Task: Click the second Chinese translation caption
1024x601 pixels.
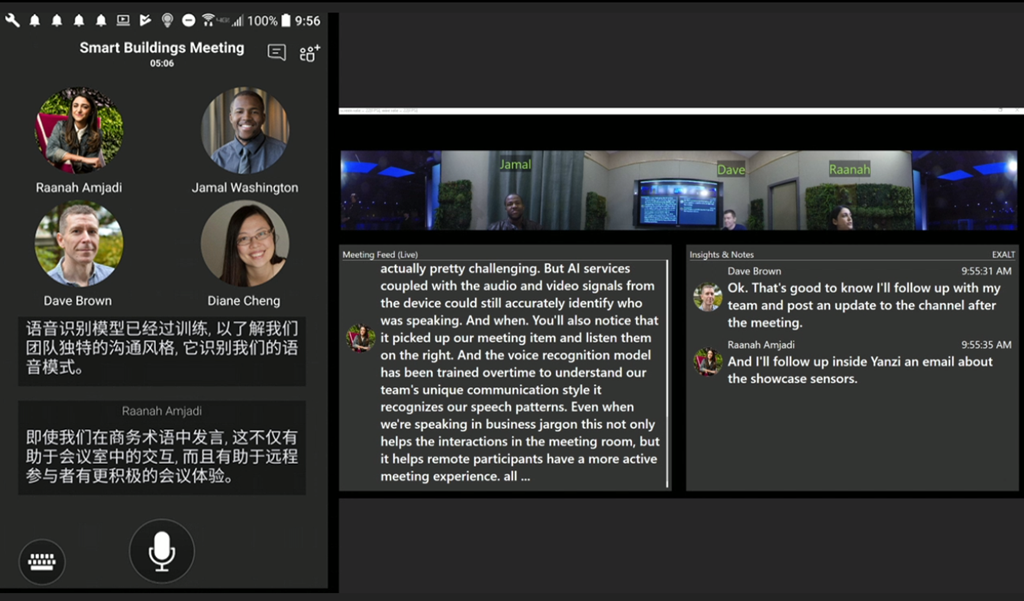Action: [x=162, y=456]
